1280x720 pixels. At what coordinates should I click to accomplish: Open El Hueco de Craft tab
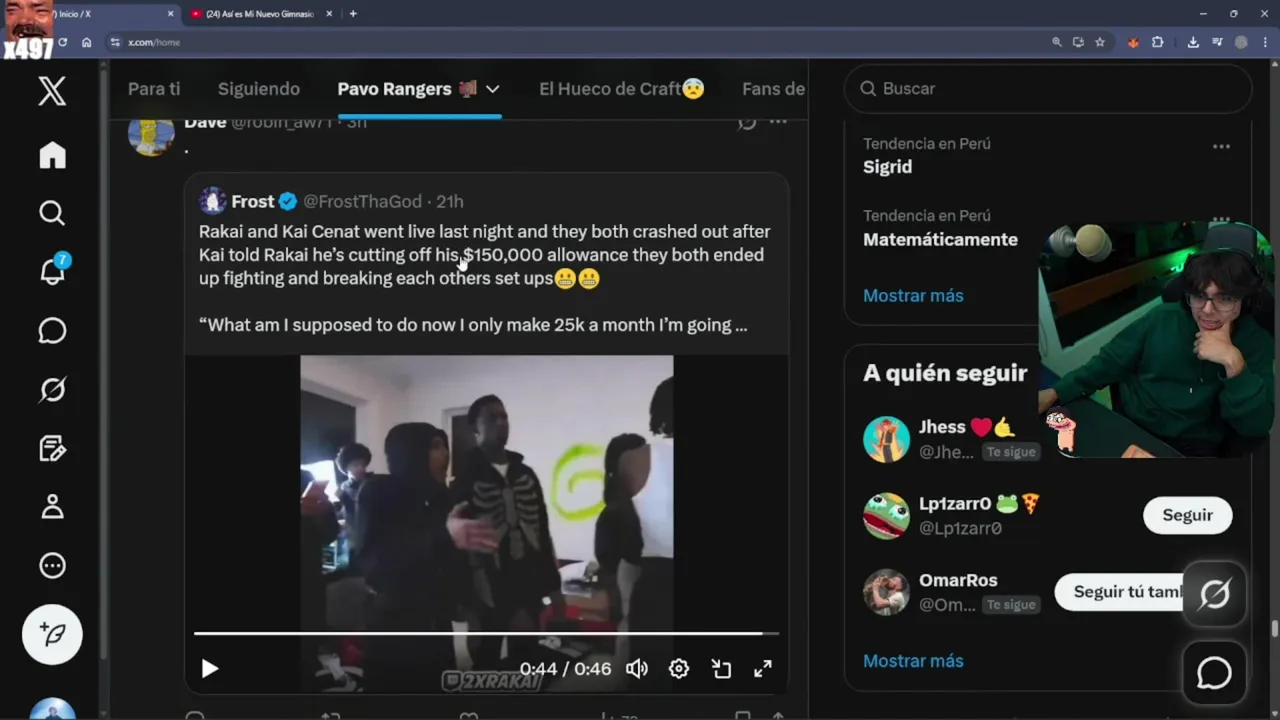(x=622, y=89)
